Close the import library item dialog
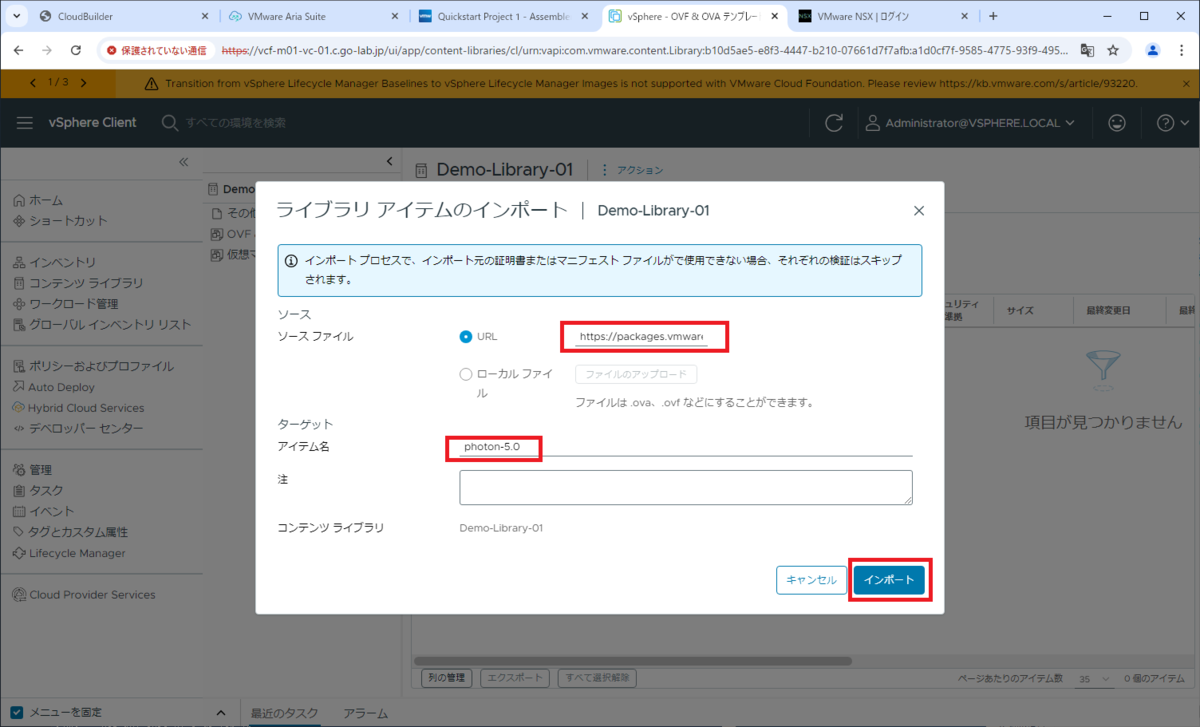Viewport: 1200px width, 727px height. [919, 210]
